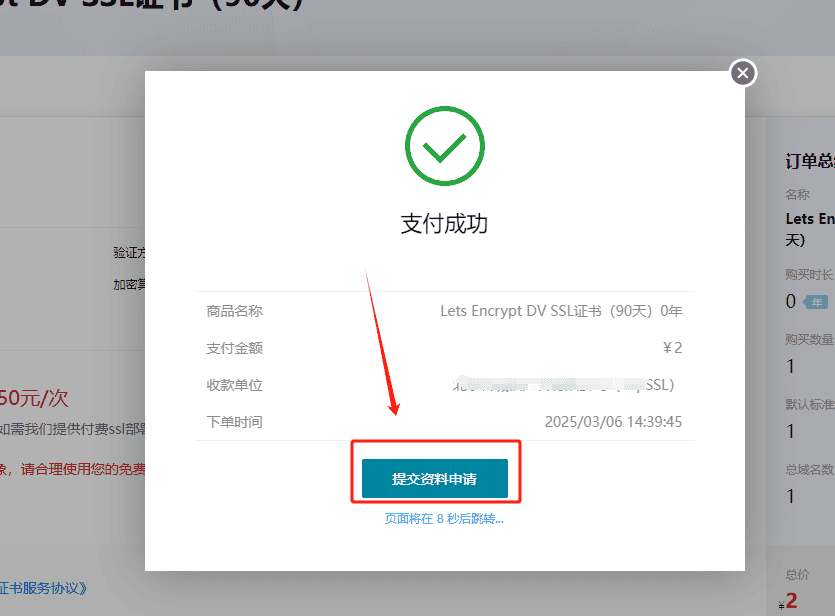Viewport: 835px width, 616px height.
Task: Close the payment success dialog
Action: tap(743, 73)
